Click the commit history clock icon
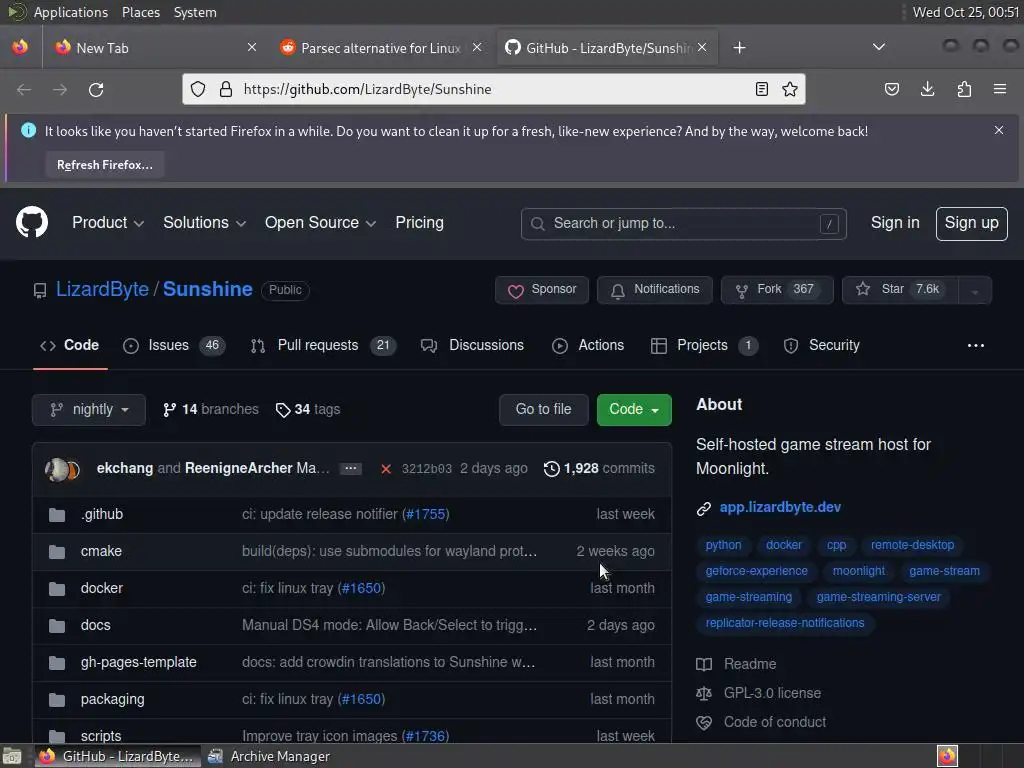Screen dimensions: 1024x768 552,468
